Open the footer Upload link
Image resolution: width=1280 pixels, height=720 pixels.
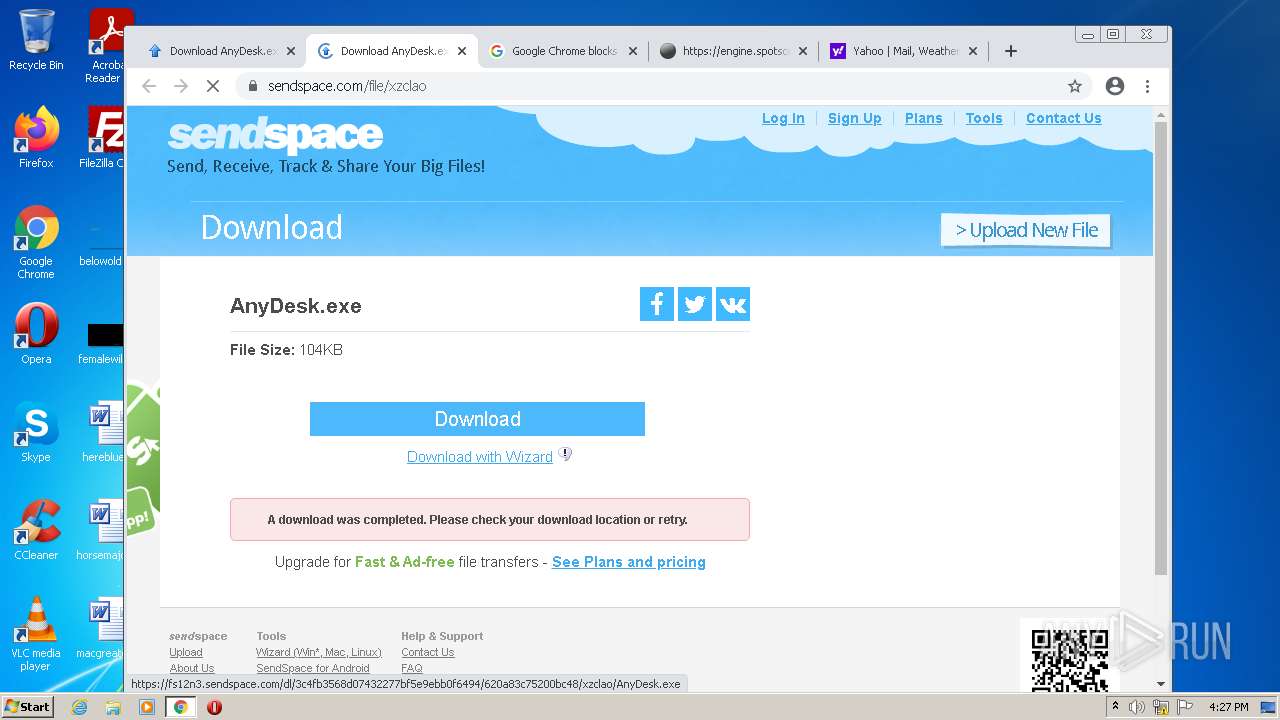186,652
